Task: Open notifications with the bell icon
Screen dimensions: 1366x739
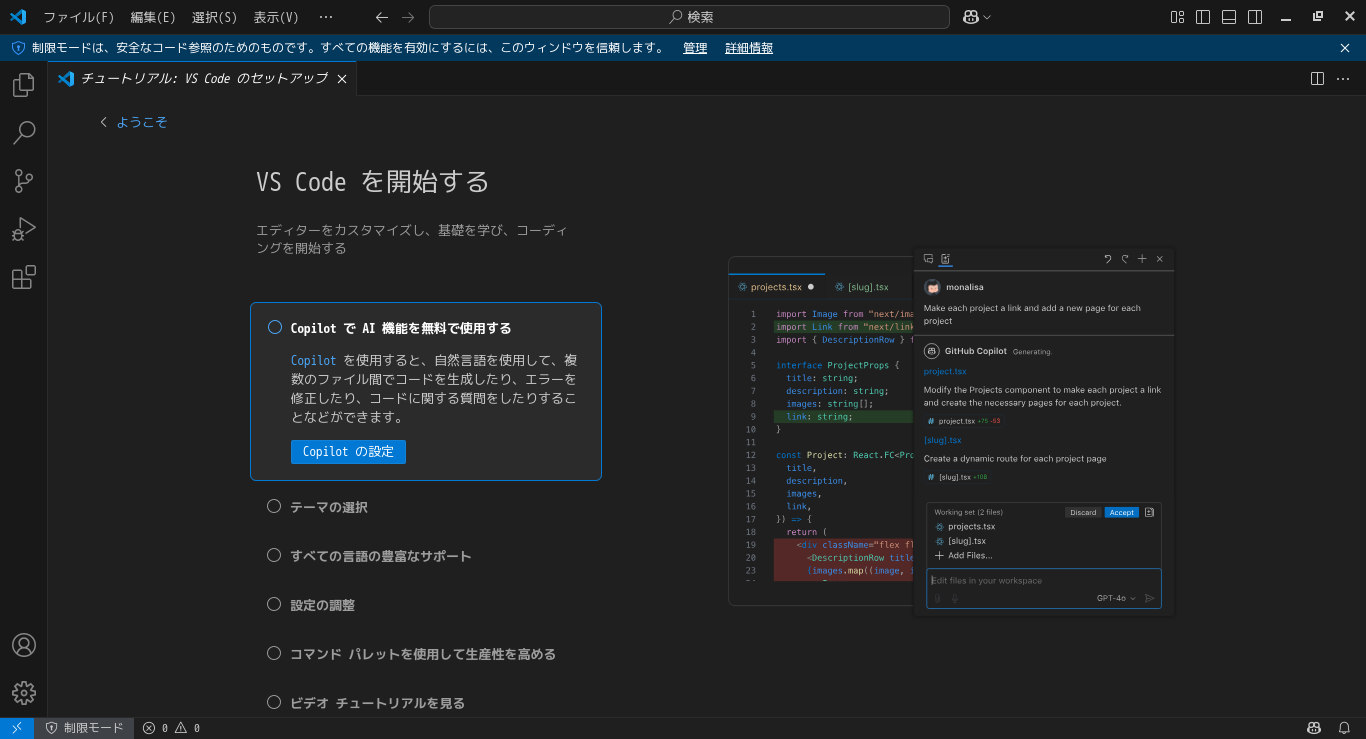Action: (x=1345, y=728)
